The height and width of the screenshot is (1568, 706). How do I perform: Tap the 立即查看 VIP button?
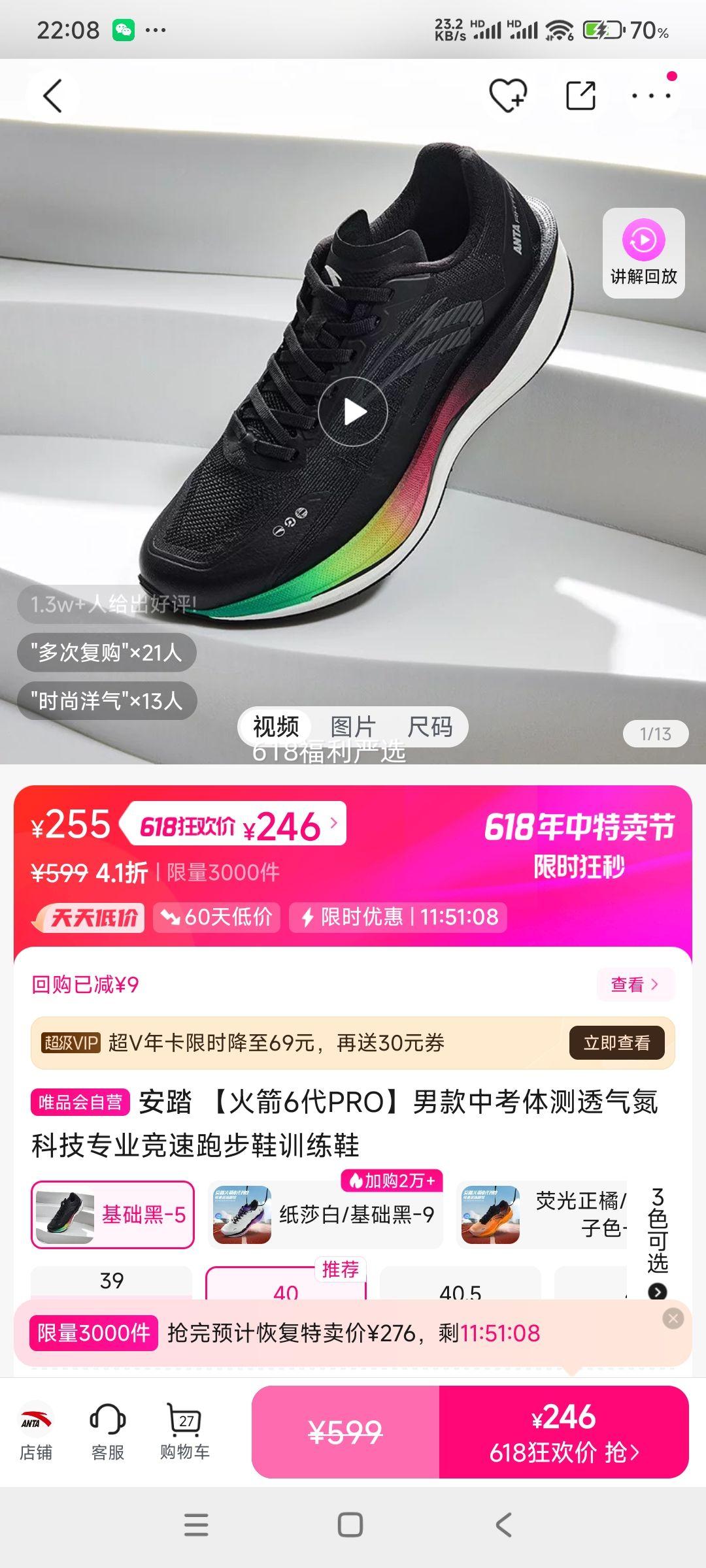[616, 1043]
